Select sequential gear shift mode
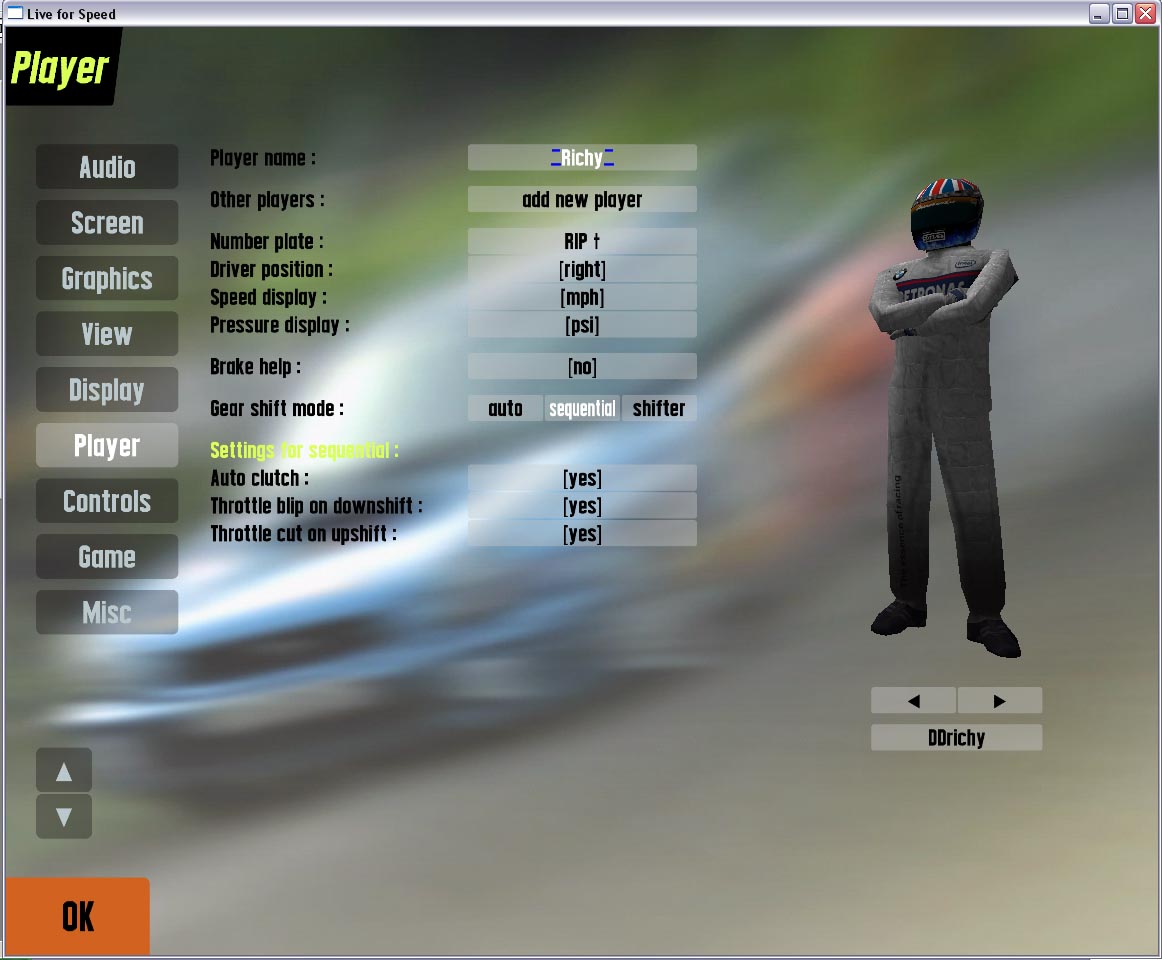This screenshot has height=960, width=1162. click(x=582, y=408)
